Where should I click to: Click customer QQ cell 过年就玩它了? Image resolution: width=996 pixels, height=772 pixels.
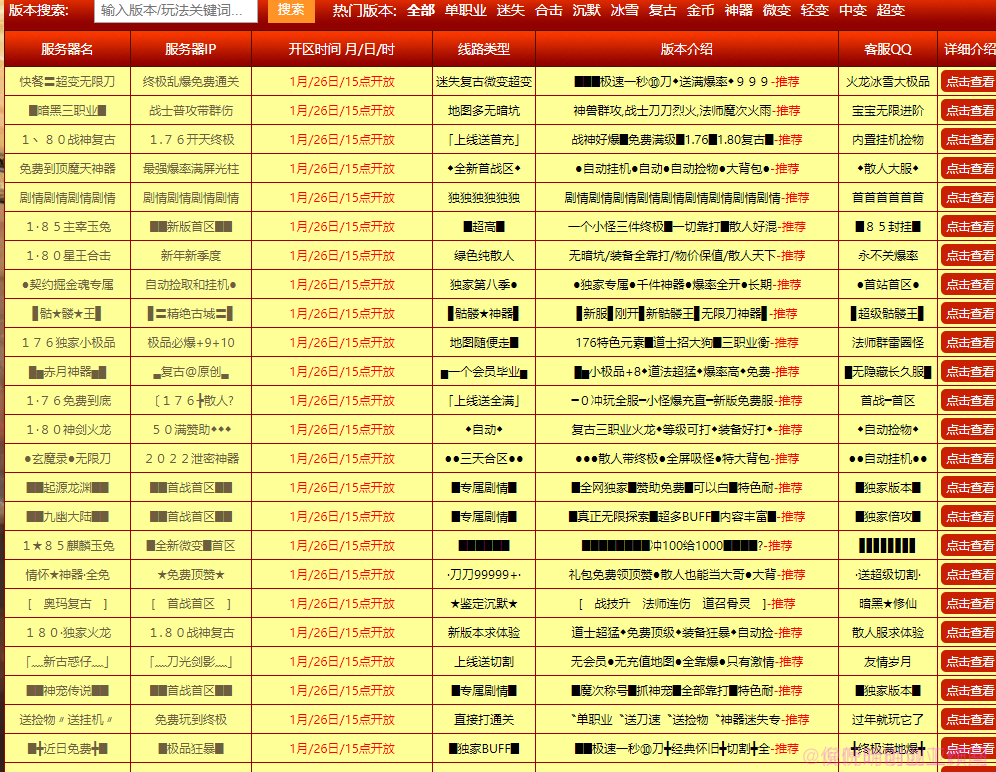pos(887,720)
